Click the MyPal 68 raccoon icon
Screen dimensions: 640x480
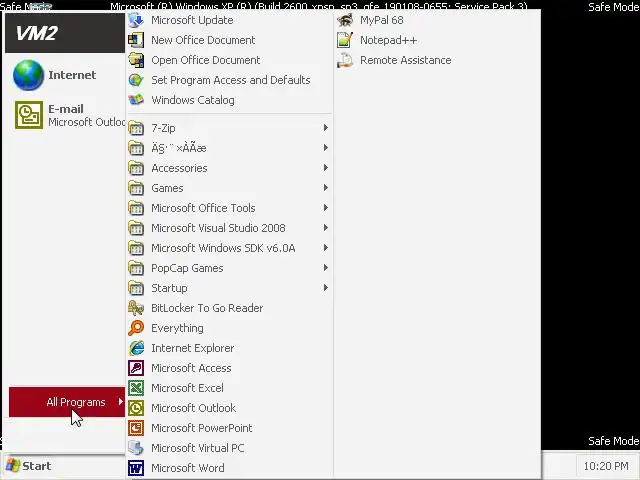[345, 20]
